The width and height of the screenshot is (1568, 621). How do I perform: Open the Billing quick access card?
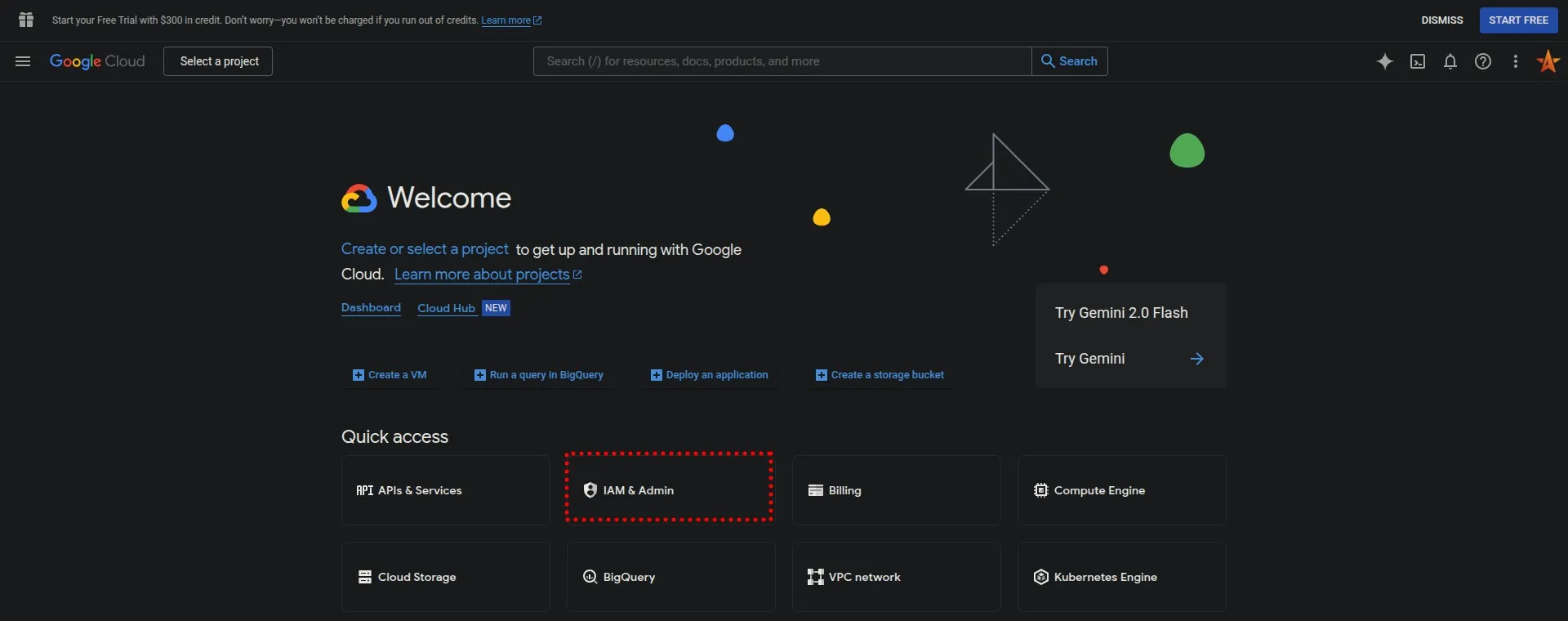(x=896, y=490)
